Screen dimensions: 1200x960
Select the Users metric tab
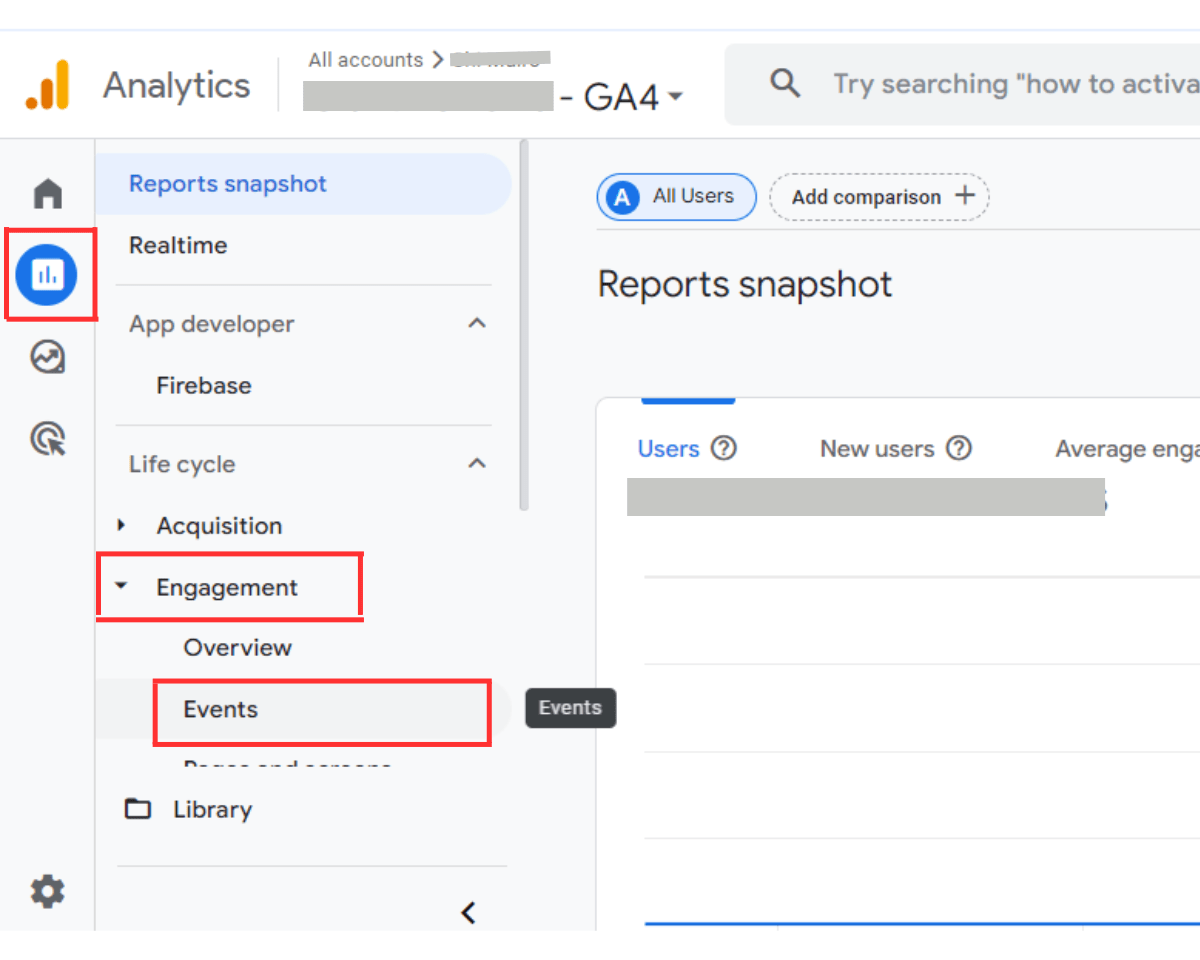point(668,448)
